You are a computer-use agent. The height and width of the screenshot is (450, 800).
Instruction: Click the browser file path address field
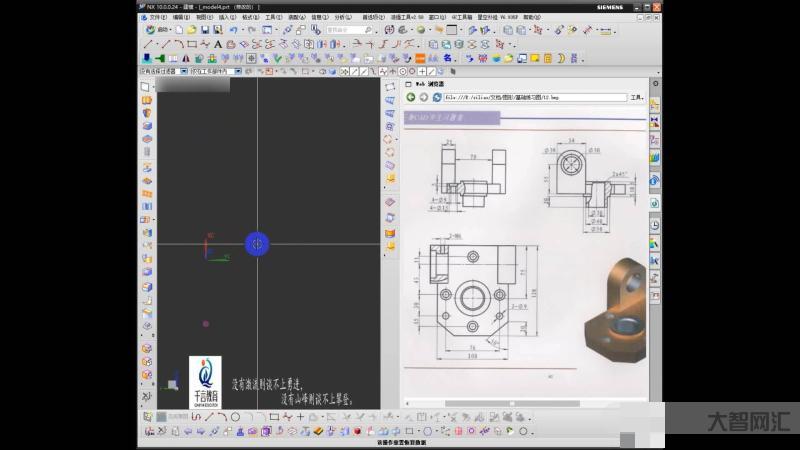(x=530, y=98)
